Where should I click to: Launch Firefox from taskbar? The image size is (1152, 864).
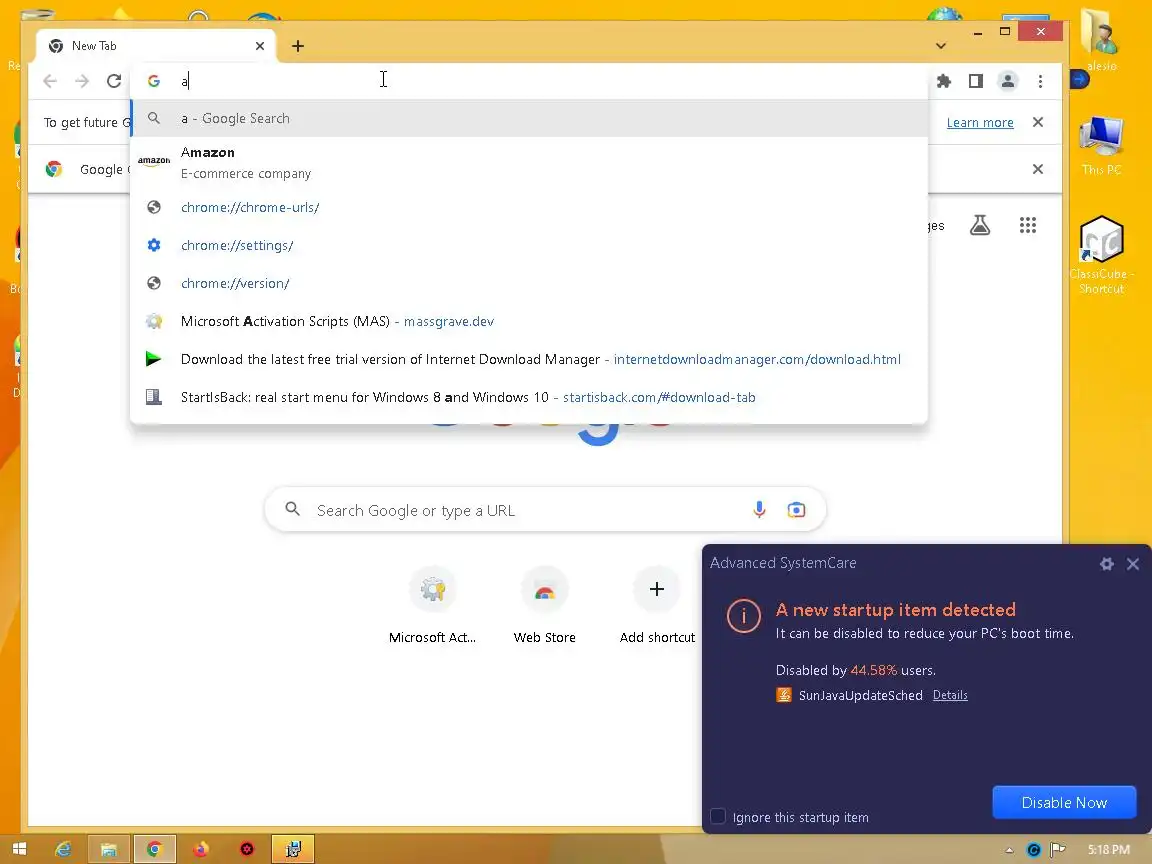click(200, 849)
